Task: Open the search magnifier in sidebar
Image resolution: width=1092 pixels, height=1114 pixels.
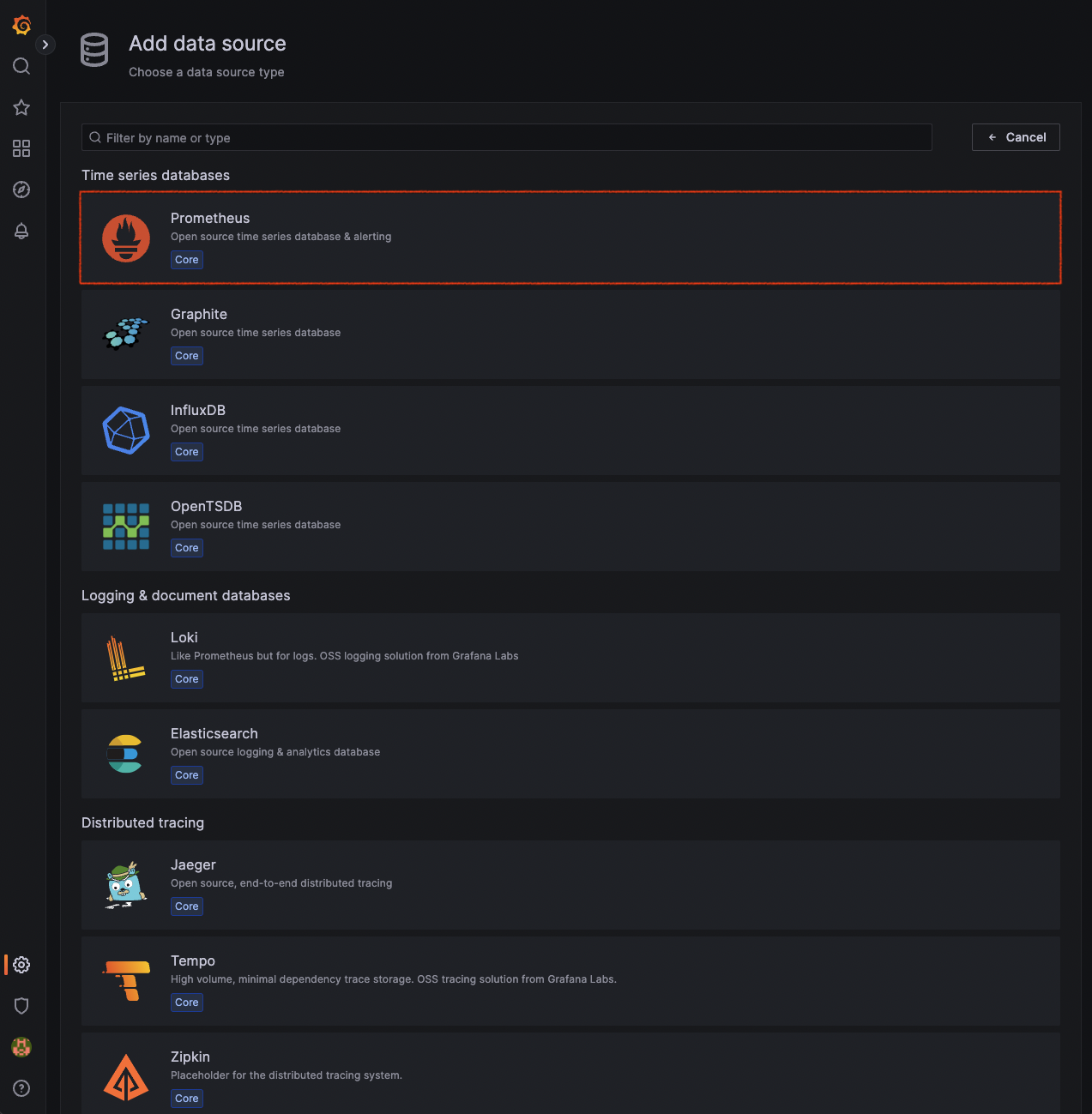Action: 21,66
